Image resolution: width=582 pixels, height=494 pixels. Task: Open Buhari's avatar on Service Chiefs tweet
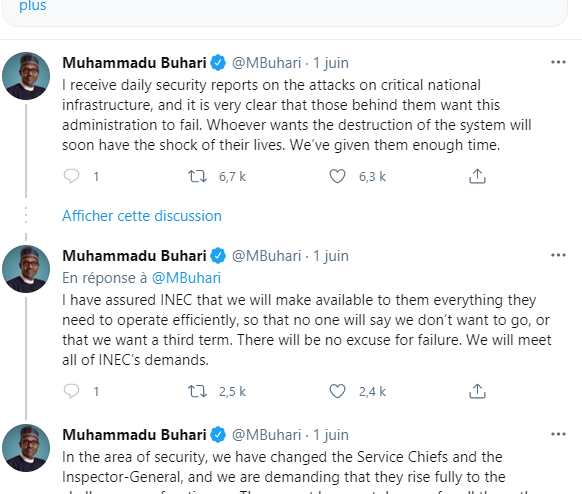pyautogui.click(x=26, y=448)
